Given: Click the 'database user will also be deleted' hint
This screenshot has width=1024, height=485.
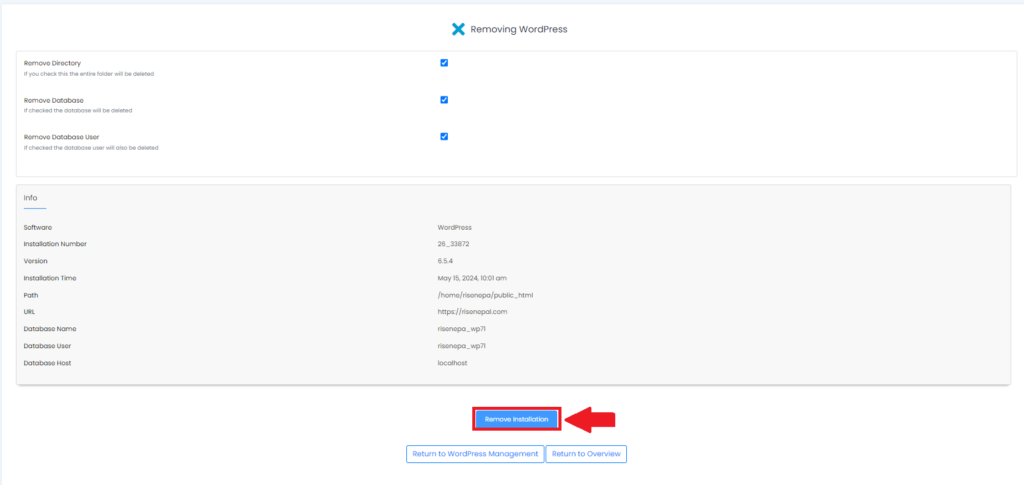Looking at the screenshot, I should 91,148.
